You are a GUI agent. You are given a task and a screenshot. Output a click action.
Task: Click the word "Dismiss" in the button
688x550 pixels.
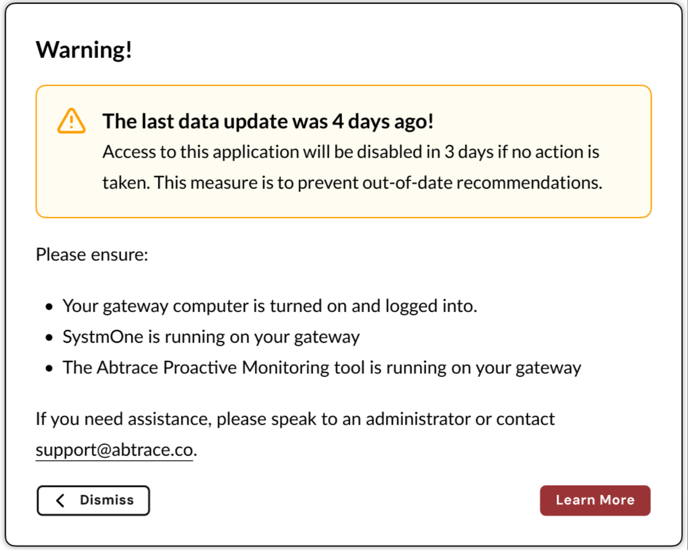pyautogui.click(x=106, y=500)
